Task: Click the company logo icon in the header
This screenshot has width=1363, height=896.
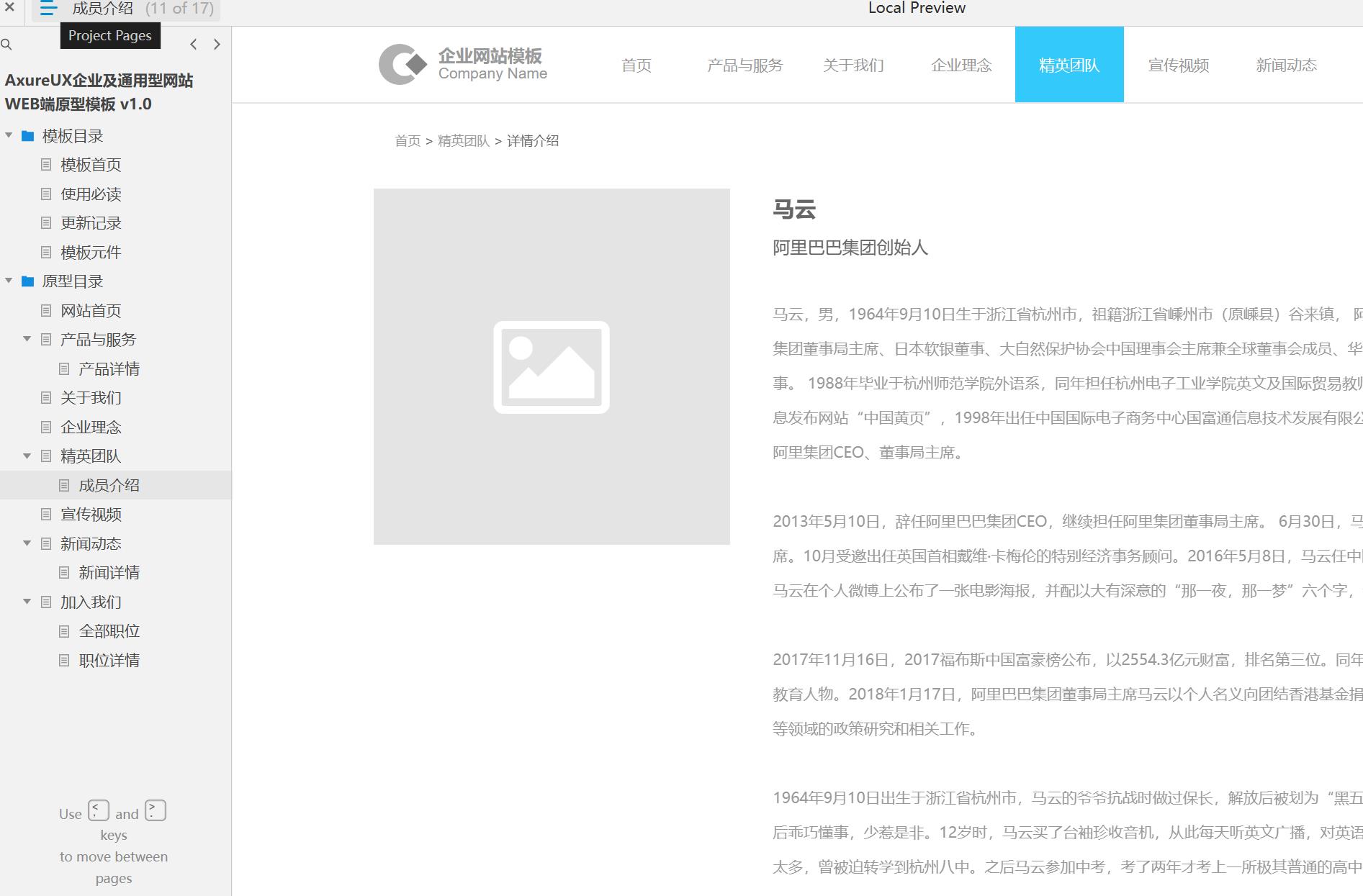Action: pyautogui.click(x=402, y=65)
